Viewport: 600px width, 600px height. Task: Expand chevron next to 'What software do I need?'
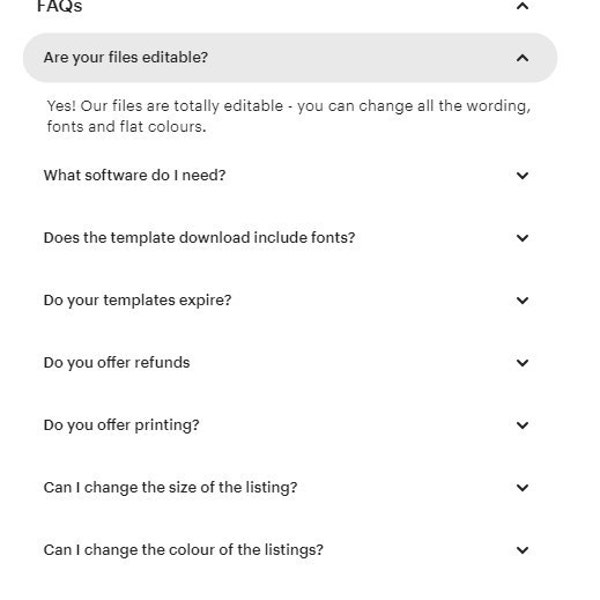click(522, 176)
